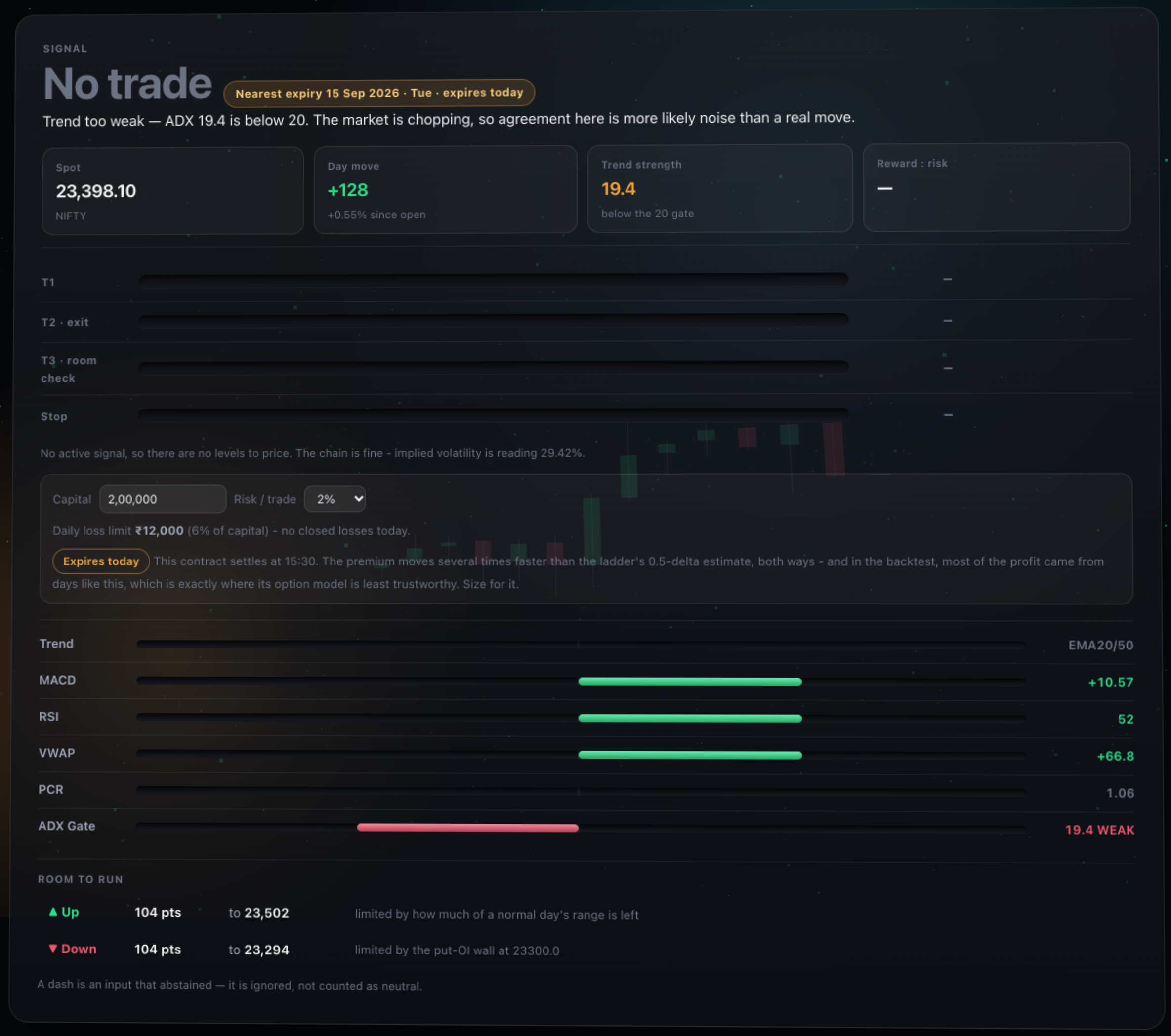Click the VWAP value +66.8

pyautogui.click(x=1115, y=756)
